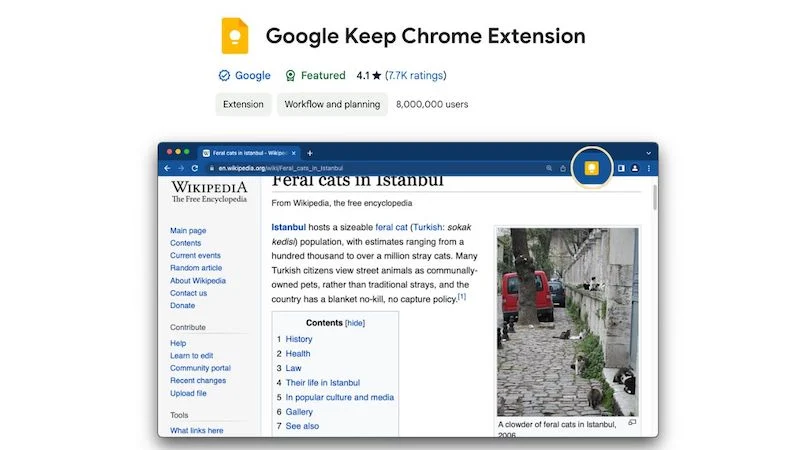Follow the Istanbul link in article
Image resolution: width=800 pixels, height=450 pixels.
(x=288, y=227)
